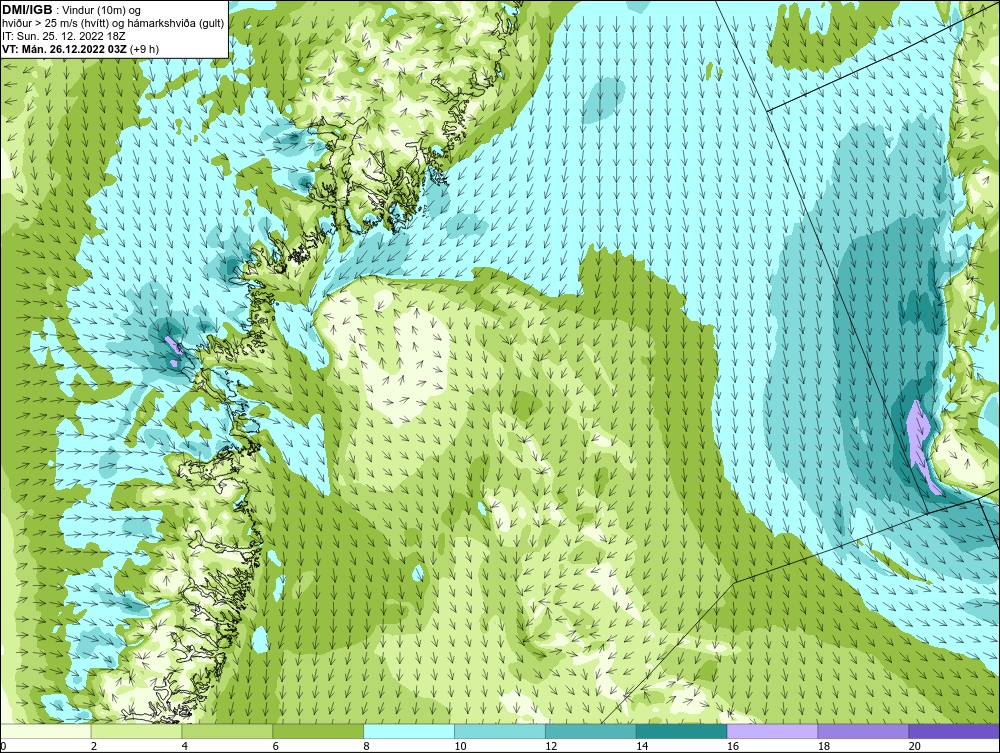Click the 'hviður > 25 m/s (hvítt)' text line
This screenshot has width=1000, height=753.
(113, 23)
